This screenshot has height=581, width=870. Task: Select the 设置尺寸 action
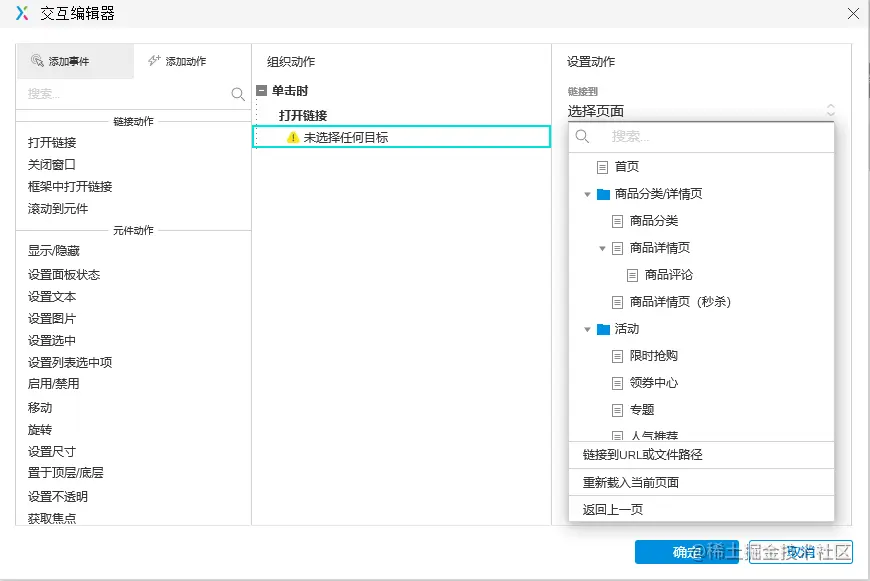click(x=52, y=452)
